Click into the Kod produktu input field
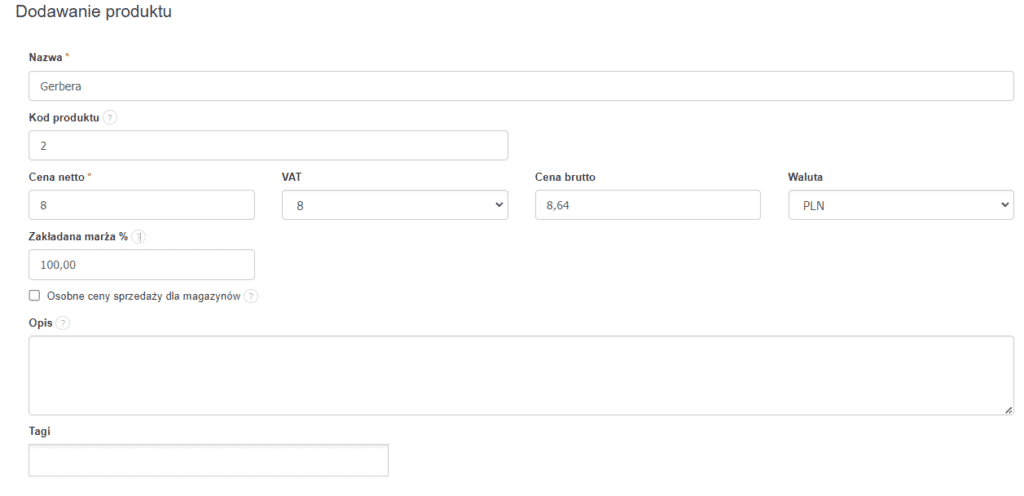1024x496 pixels. pos(268,146)
